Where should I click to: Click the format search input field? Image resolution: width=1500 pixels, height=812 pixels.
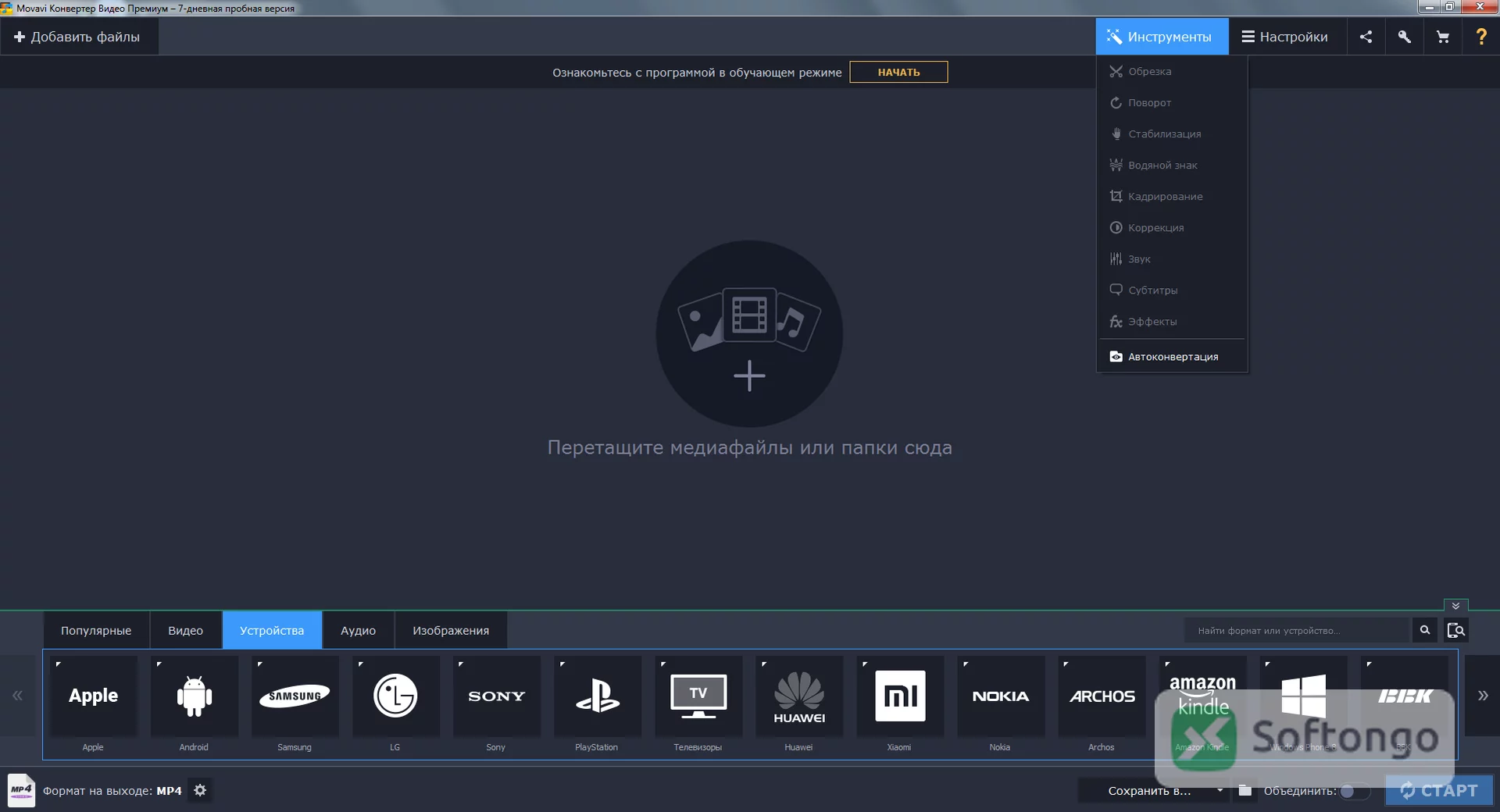[x=1298, y=630]
